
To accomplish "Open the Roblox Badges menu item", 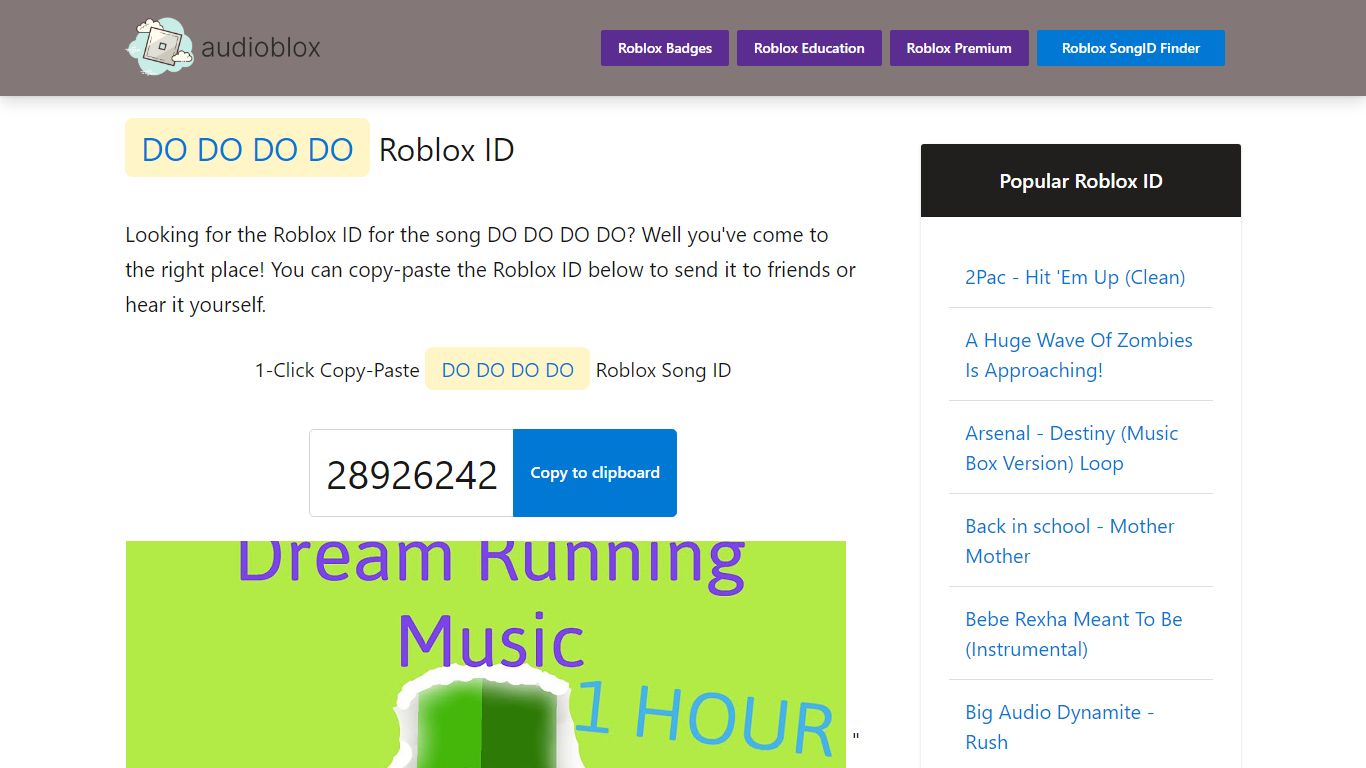I will (665, 48).
